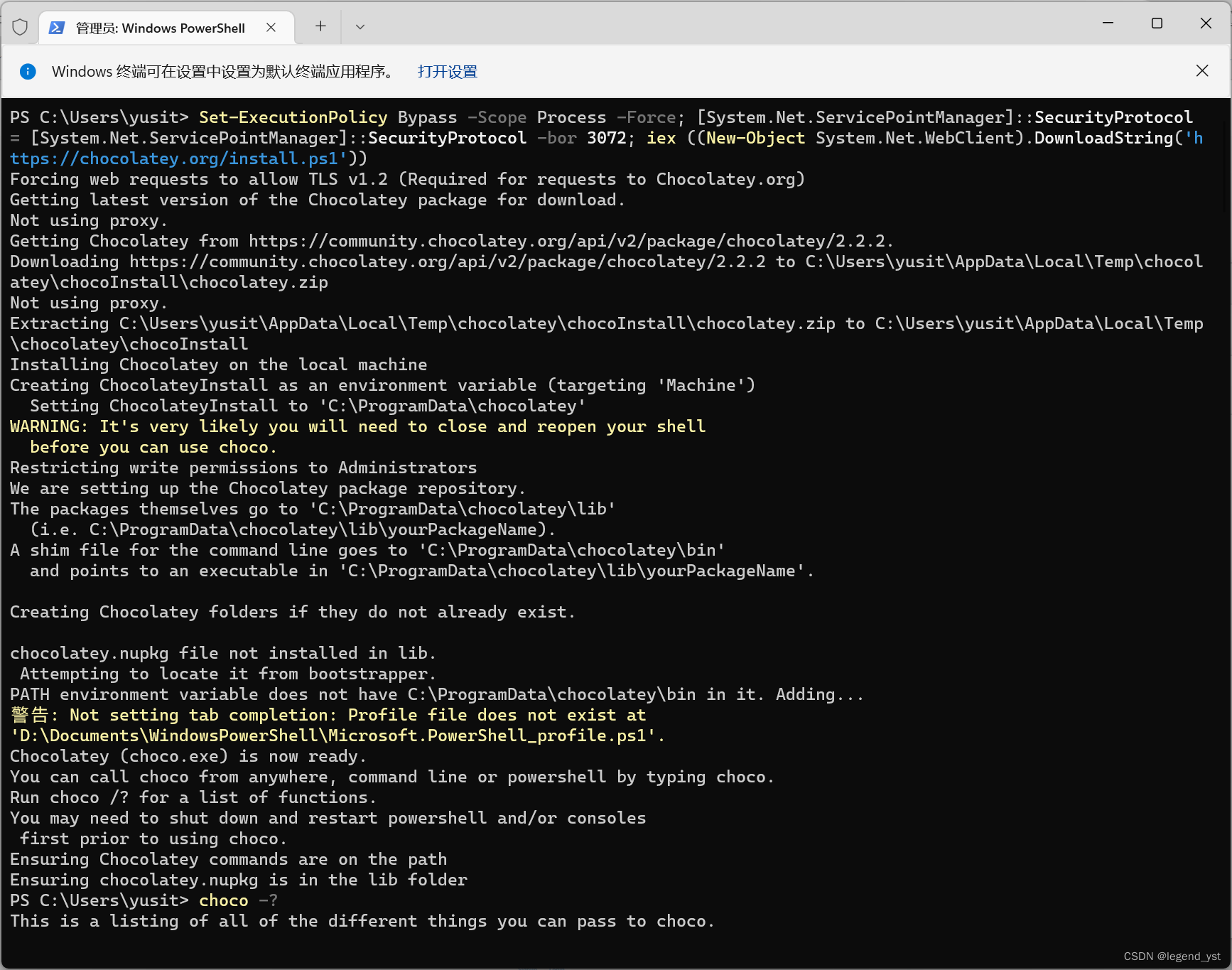Click the PowerShell icon on the tab
1232x970 pixels.
click(x=57, y=28)
